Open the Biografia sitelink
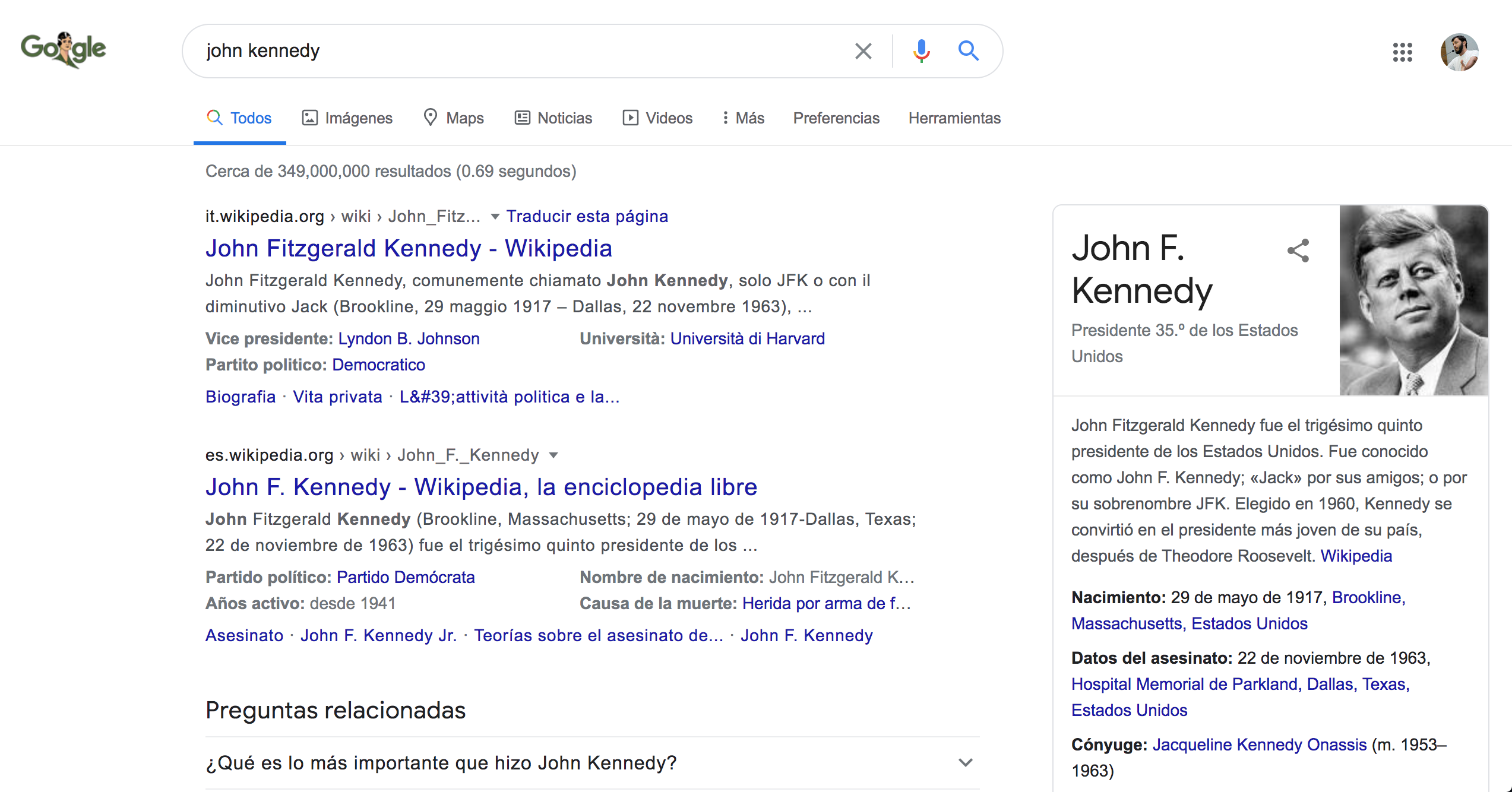 click(x=241, y=397)
